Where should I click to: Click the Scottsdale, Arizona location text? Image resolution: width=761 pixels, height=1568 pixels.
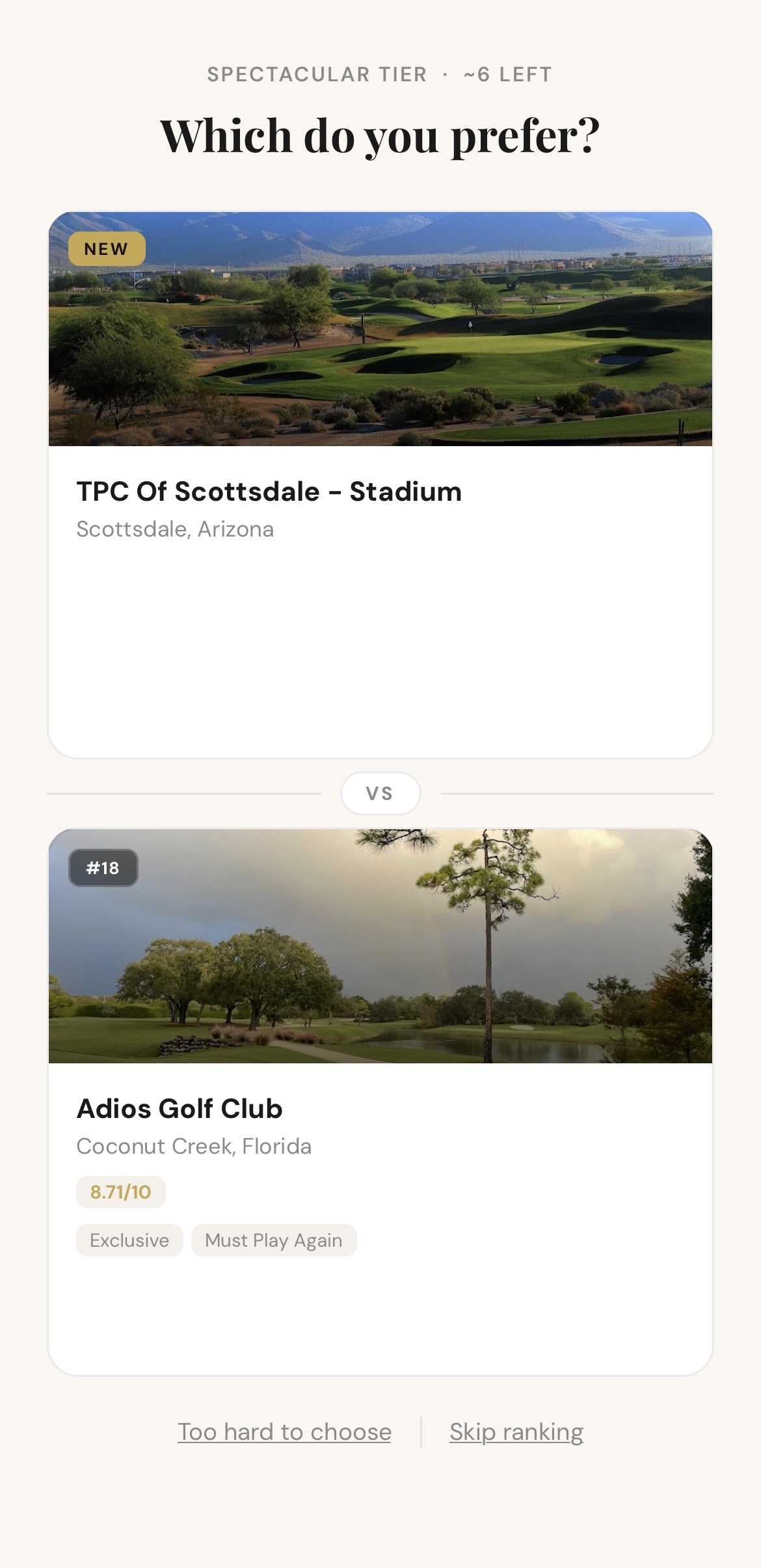(175, 529)
